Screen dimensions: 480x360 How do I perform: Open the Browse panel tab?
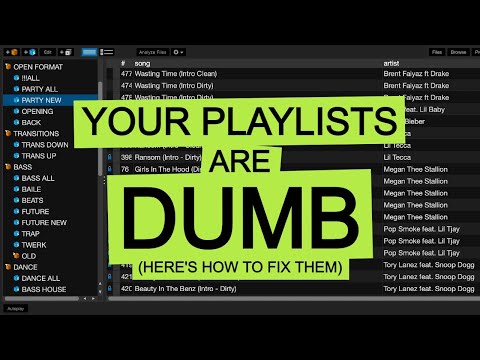(x=458, y=52)
